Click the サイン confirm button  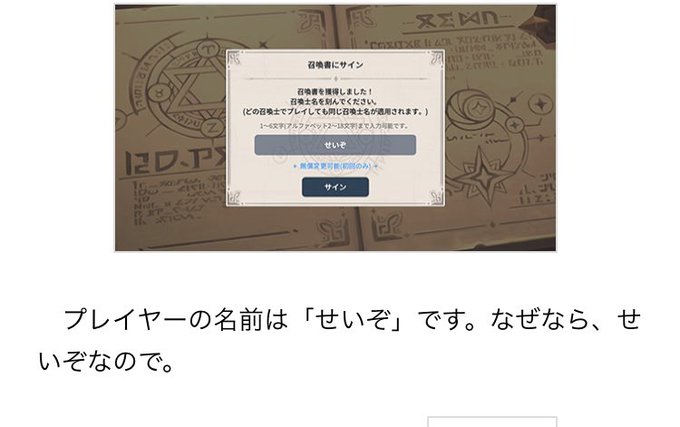coord(335,187)
